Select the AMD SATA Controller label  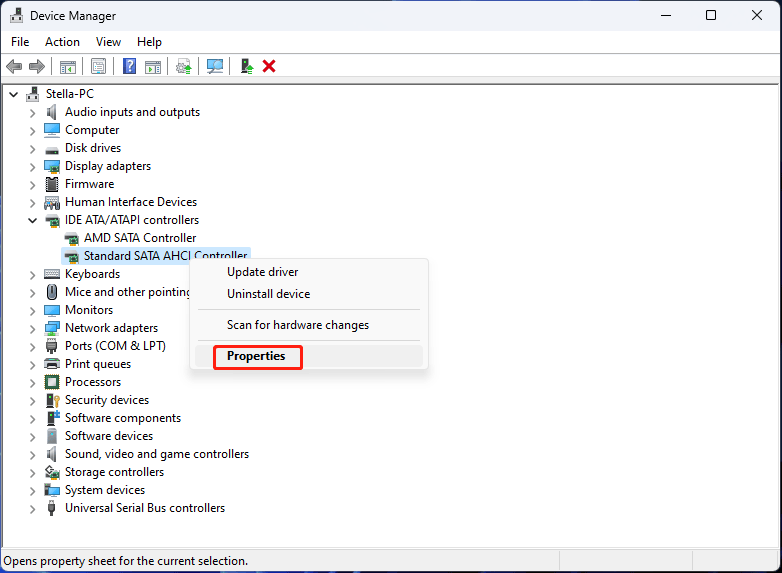tap(140, 238)
